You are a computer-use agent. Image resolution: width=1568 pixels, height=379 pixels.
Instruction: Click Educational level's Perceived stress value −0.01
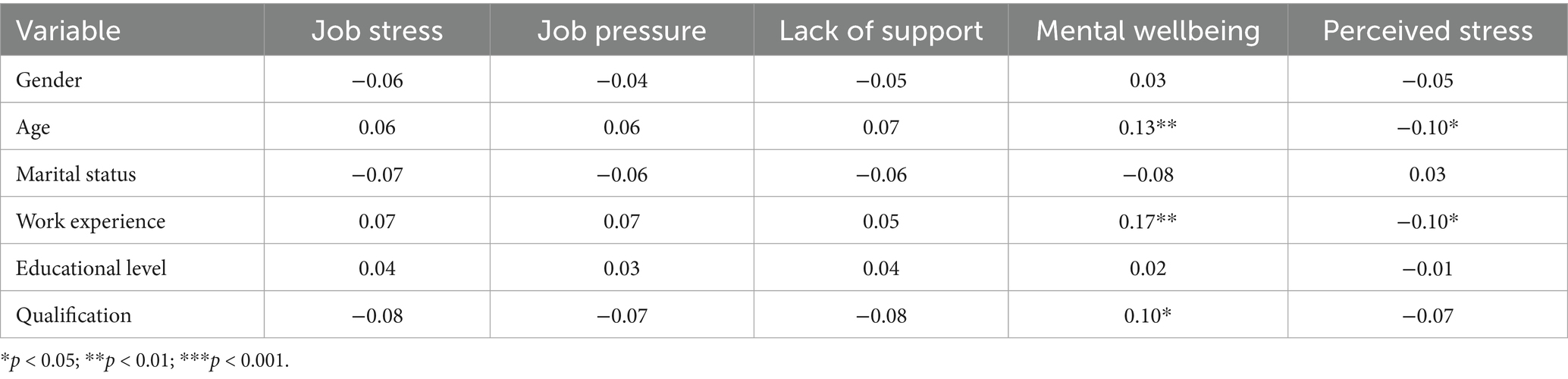(1428, 268)
